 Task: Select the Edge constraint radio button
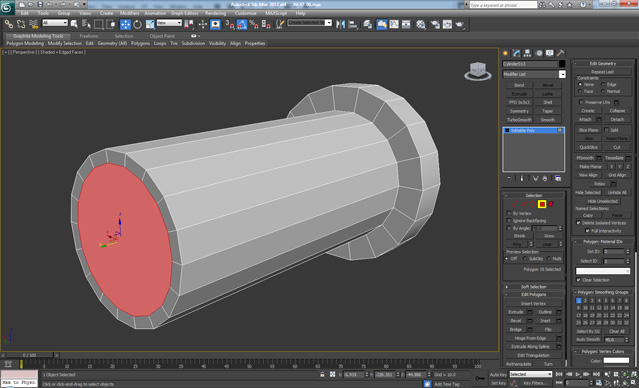(x=603, y=84)
